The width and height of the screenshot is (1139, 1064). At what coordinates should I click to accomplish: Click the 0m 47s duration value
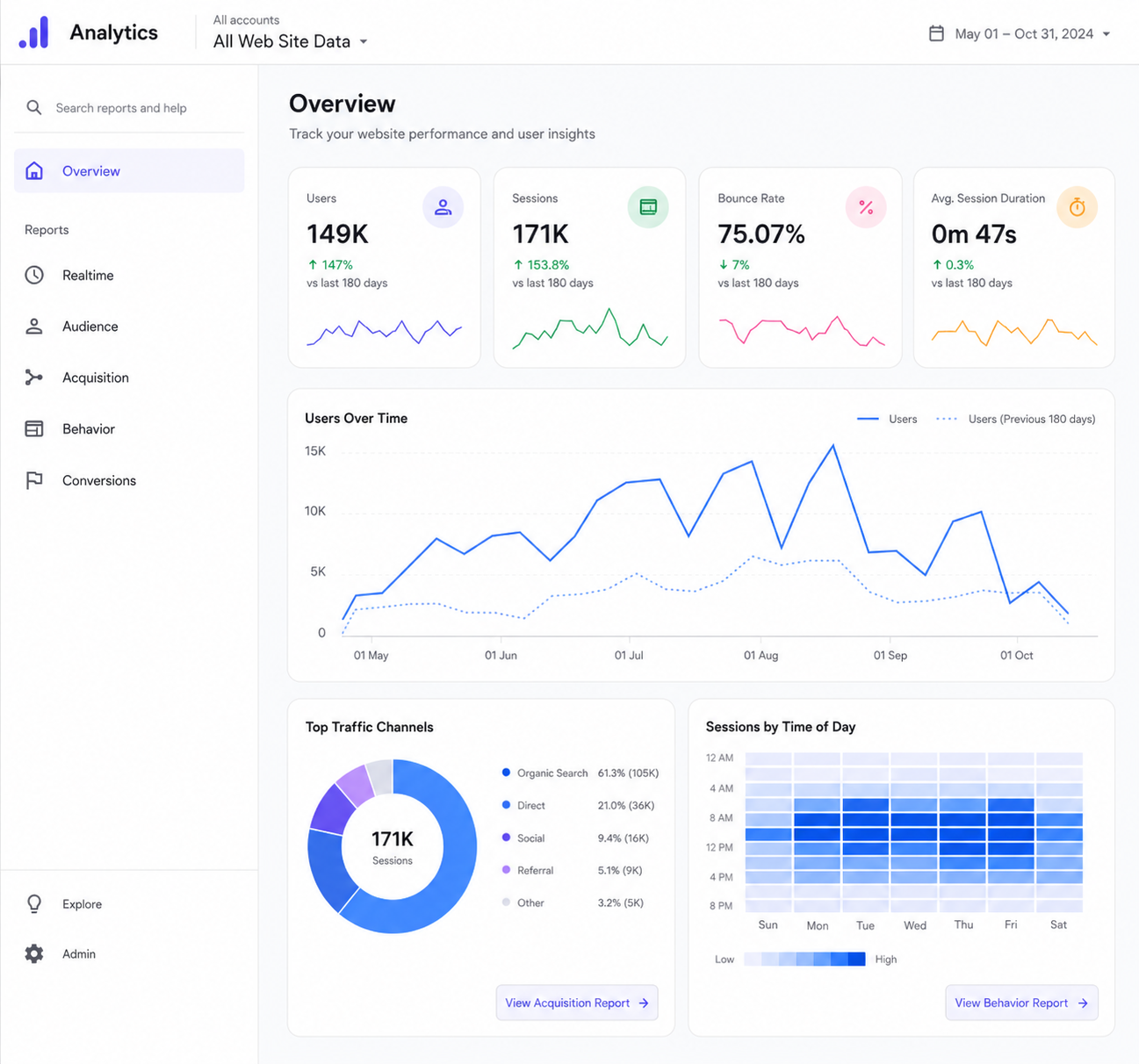coord(974,234)
